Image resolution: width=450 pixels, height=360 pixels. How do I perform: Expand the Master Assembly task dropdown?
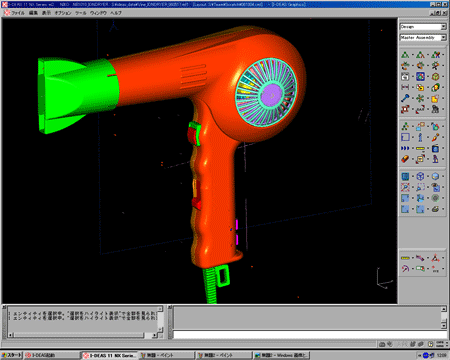coord(443,38)
